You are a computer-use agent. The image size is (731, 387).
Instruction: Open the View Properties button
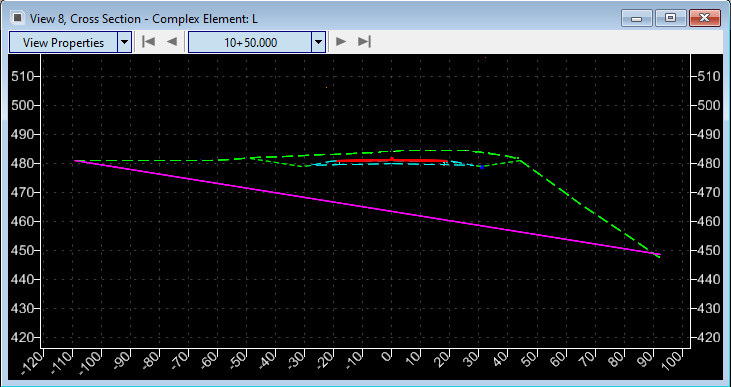[63, 42]
